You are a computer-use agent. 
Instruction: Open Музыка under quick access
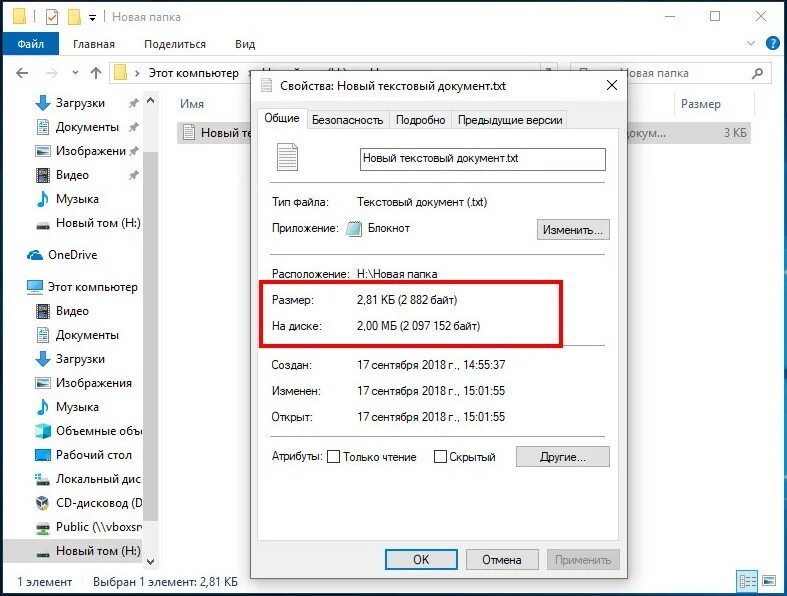coord(77,199)
